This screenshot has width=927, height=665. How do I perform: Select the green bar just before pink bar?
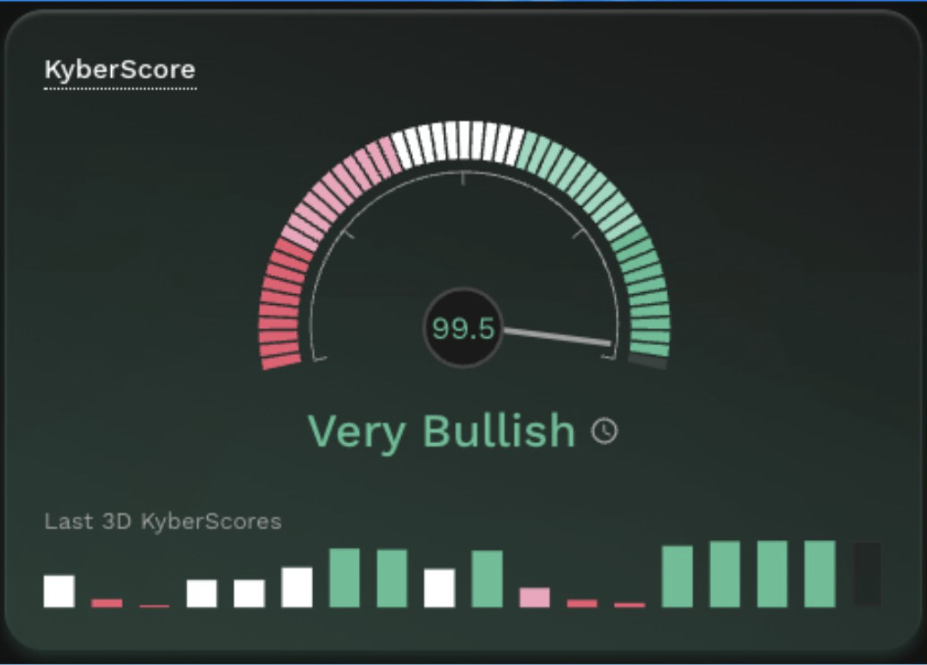pyautogui.click(x=487, y=579)
